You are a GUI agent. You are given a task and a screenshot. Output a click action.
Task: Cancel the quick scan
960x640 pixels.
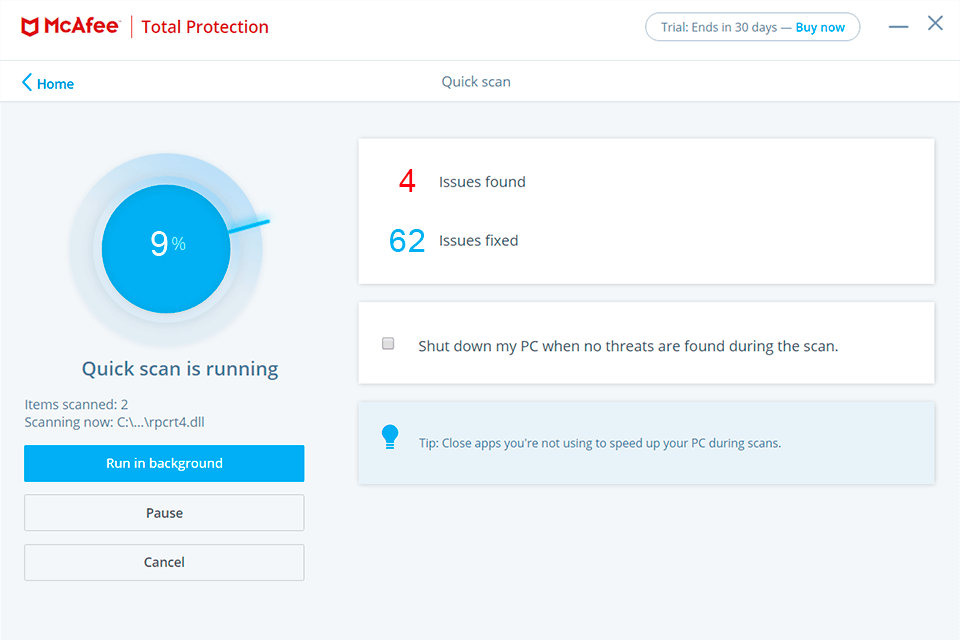pyautogui.click(x=164, y=563)
